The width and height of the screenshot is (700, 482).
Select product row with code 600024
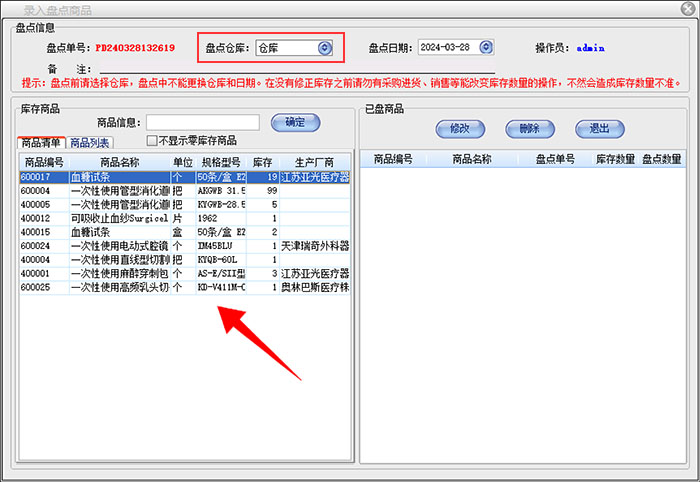tap(100, 246)
